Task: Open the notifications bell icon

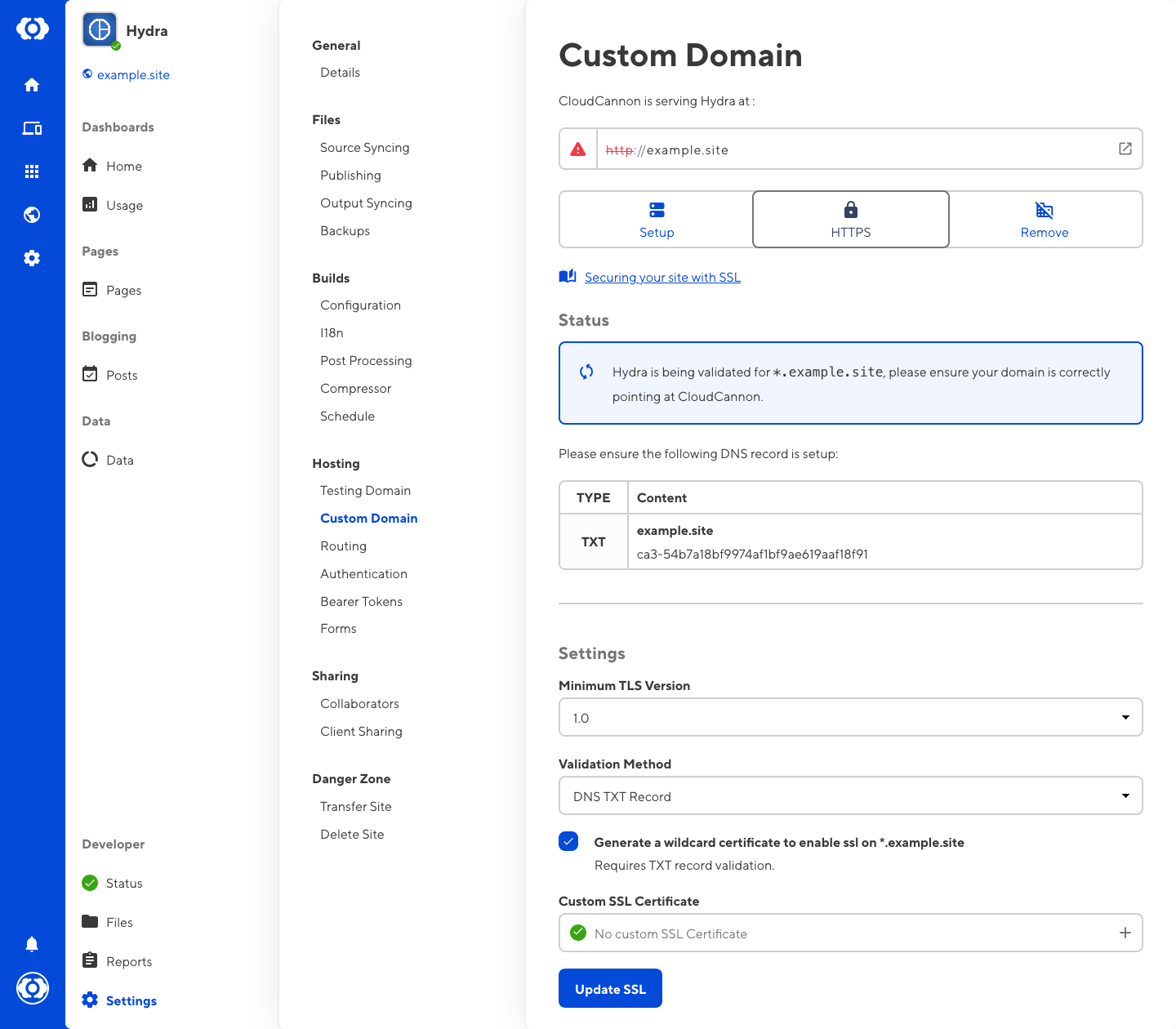Action: (x=32, y=944)
